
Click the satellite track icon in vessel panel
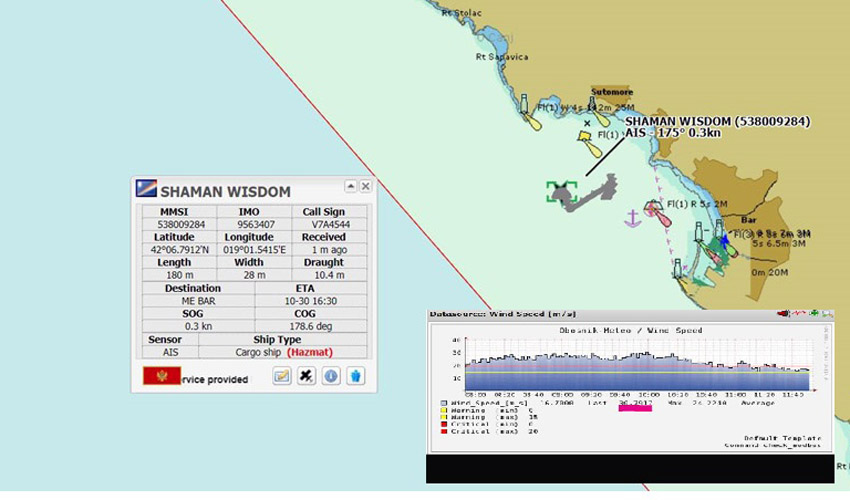pos(307,376)
